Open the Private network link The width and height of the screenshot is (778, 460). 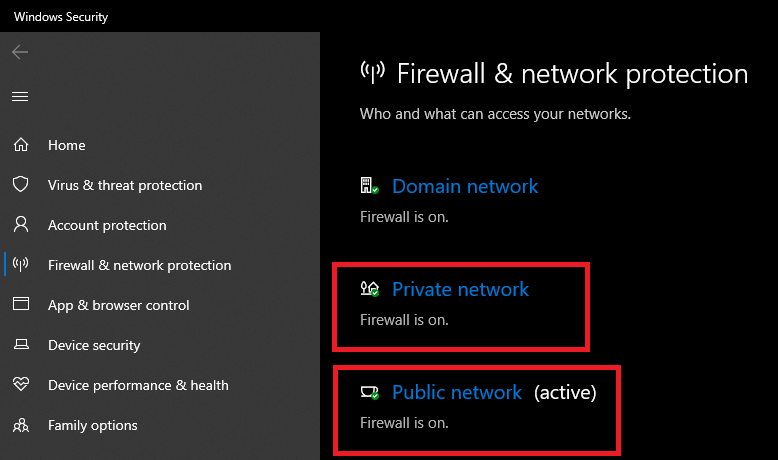(x=460, y=289)
